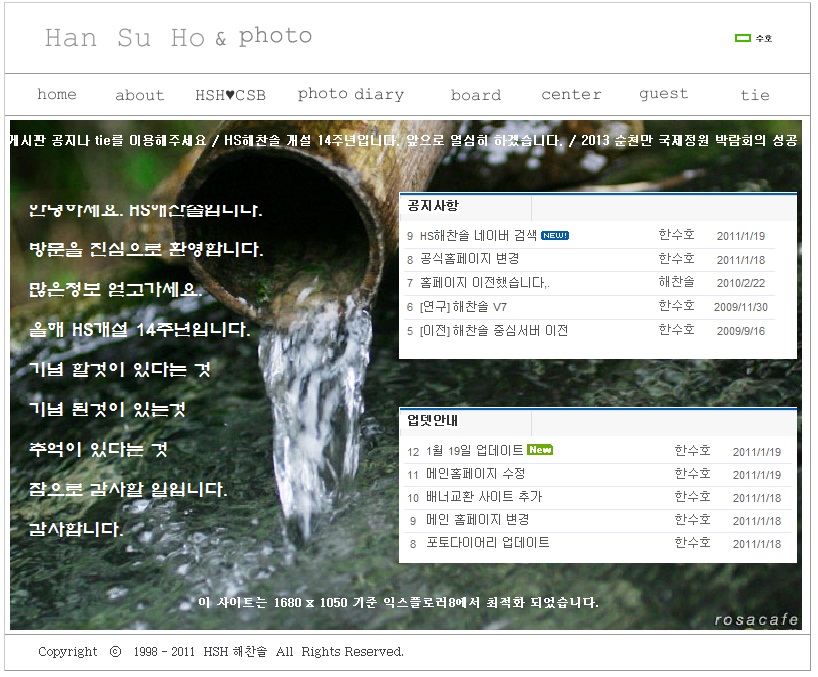Open the HSH♥CSB menu
This screenshot has width=818, height=677.
coord(230,96)
